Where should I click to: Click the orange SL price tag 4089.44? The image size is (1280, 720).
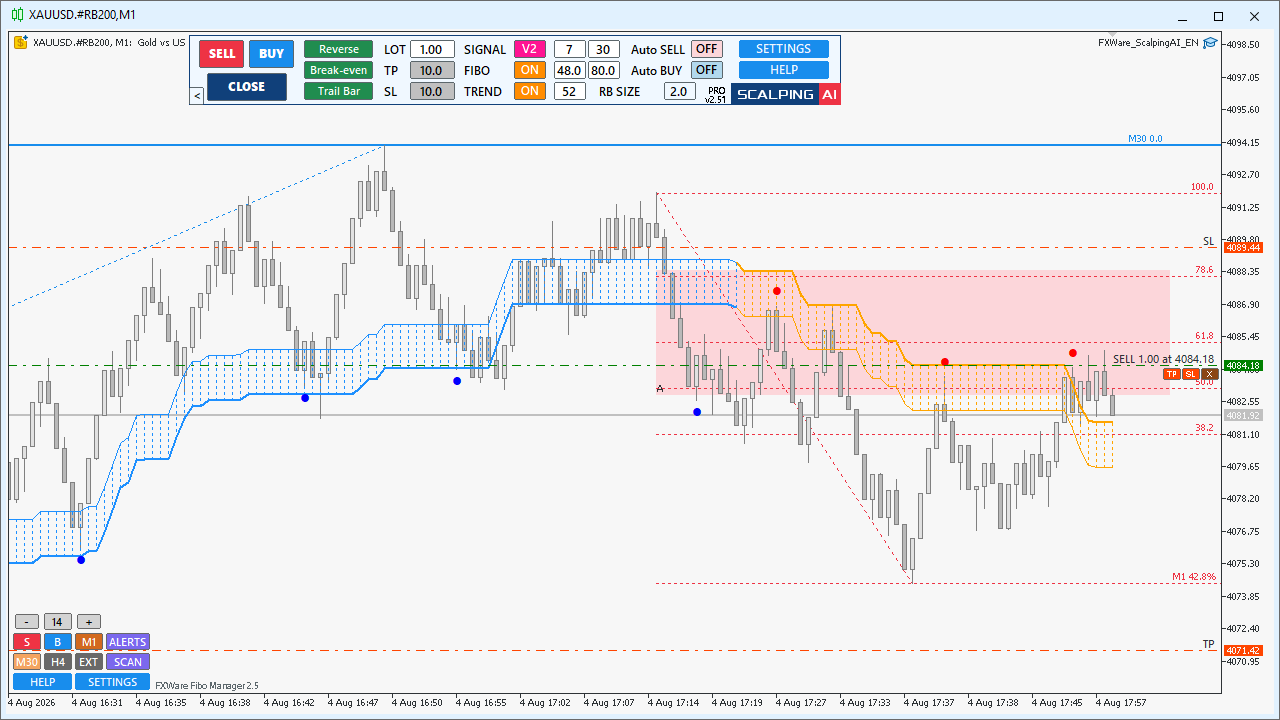point(1243,247)
